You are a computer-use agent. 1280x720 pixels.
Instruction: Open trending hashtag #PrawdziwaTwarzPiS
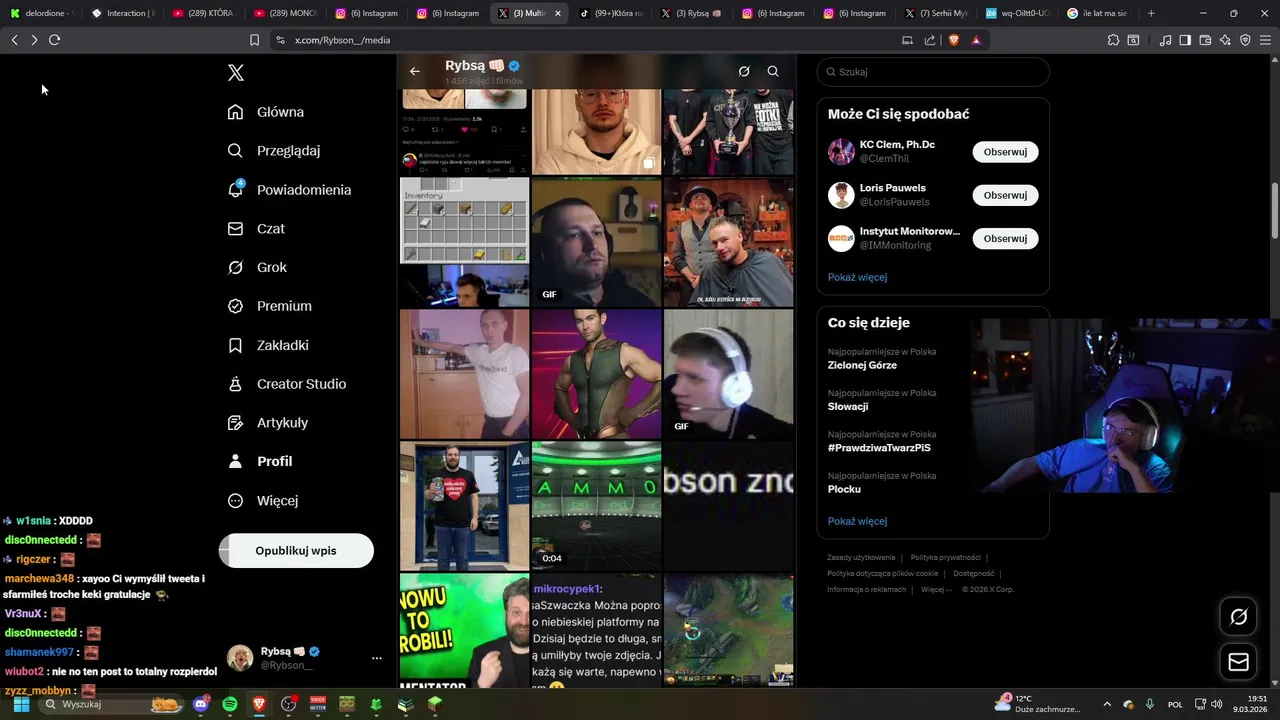[x=879, y=448]
